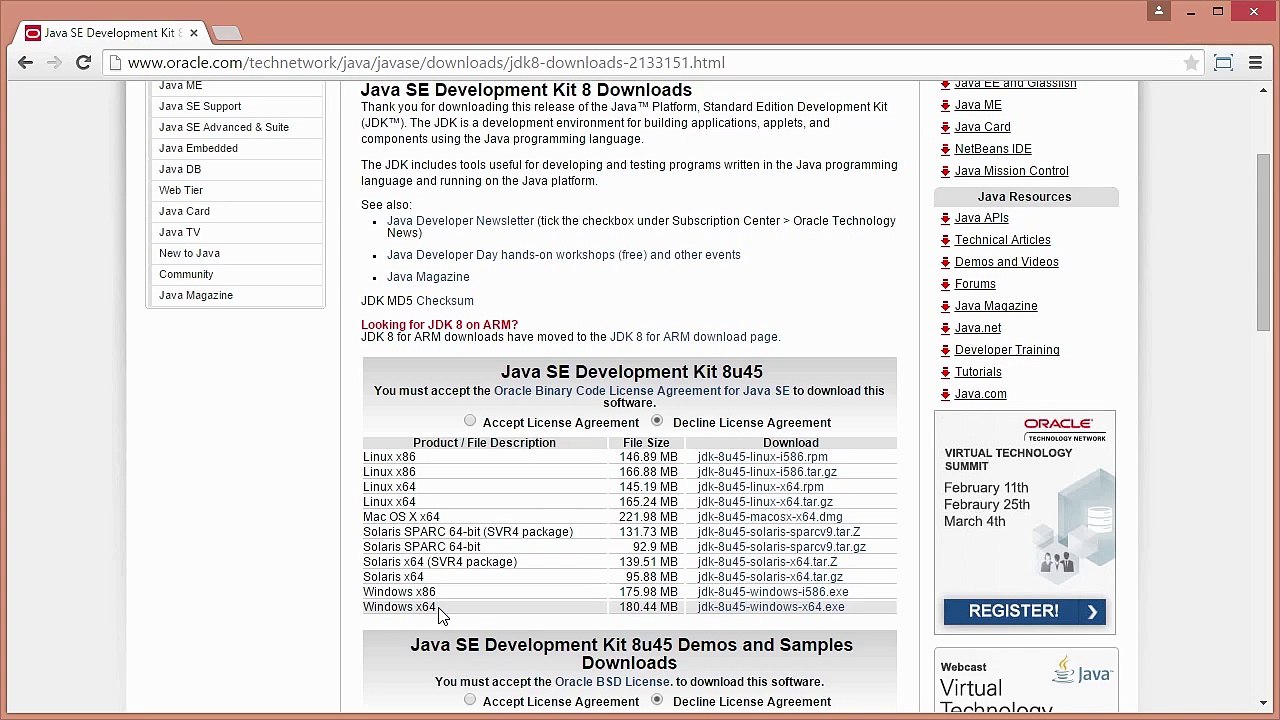Click the arrow icon next to Forums

[946, 284]
